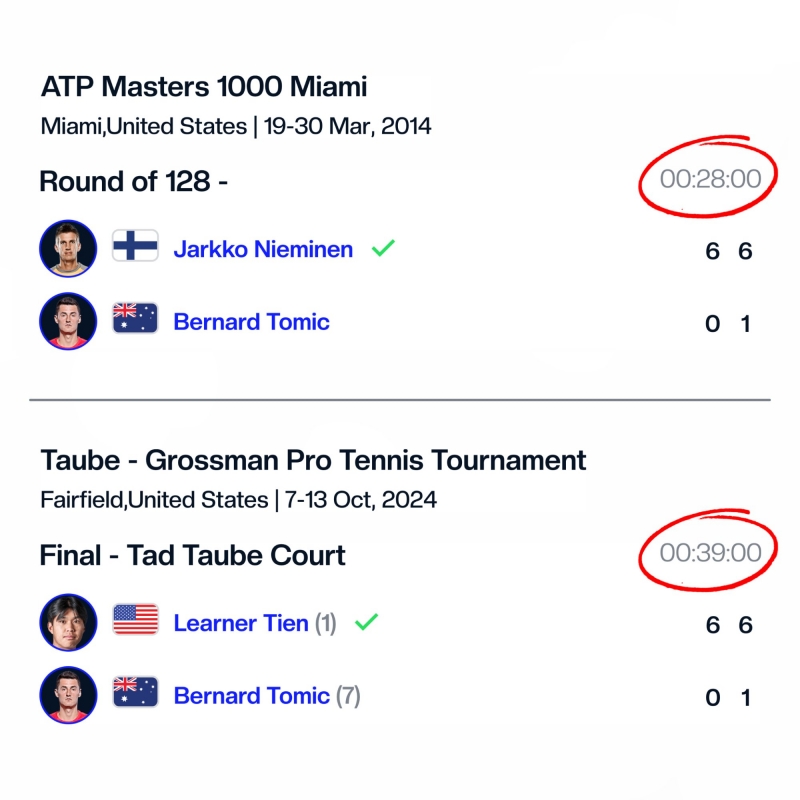Click Bernard Tomic's avatar in Miami match

68,321
